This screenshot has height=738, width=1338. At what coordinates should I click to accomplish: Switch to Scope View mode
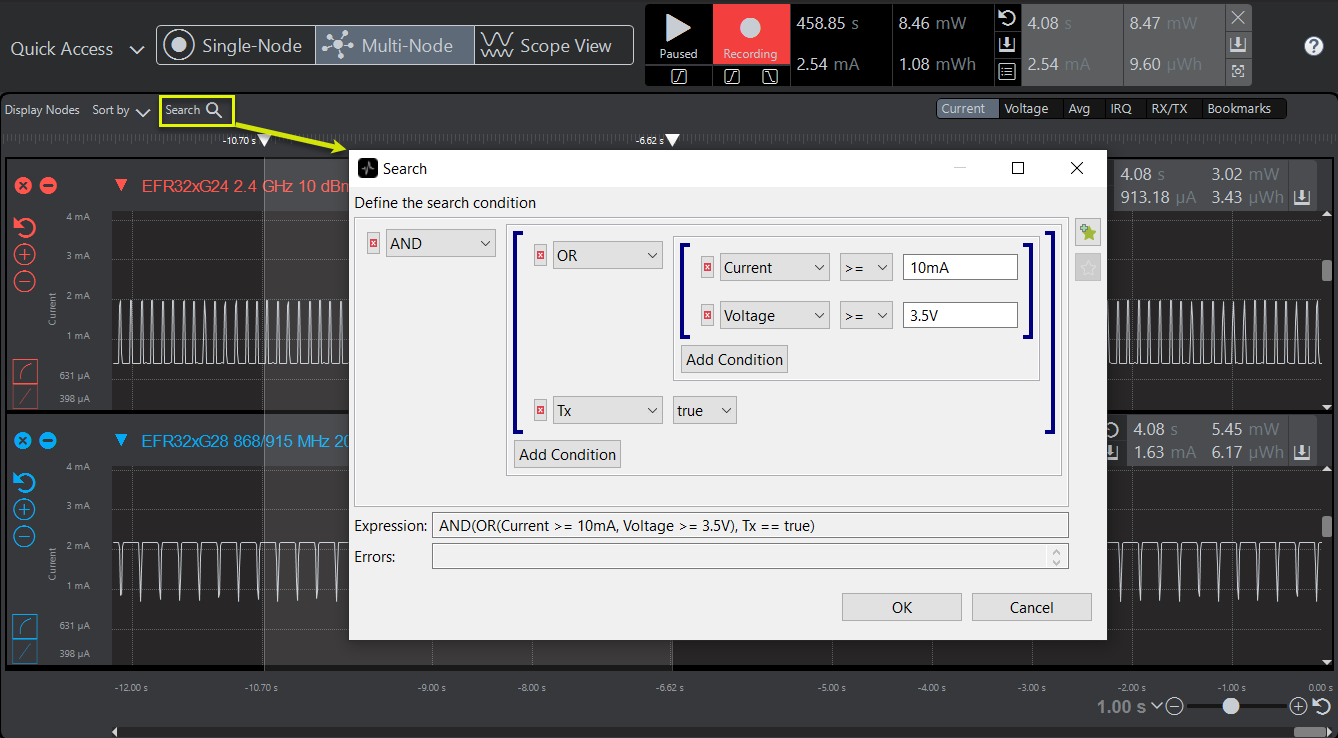553,45
